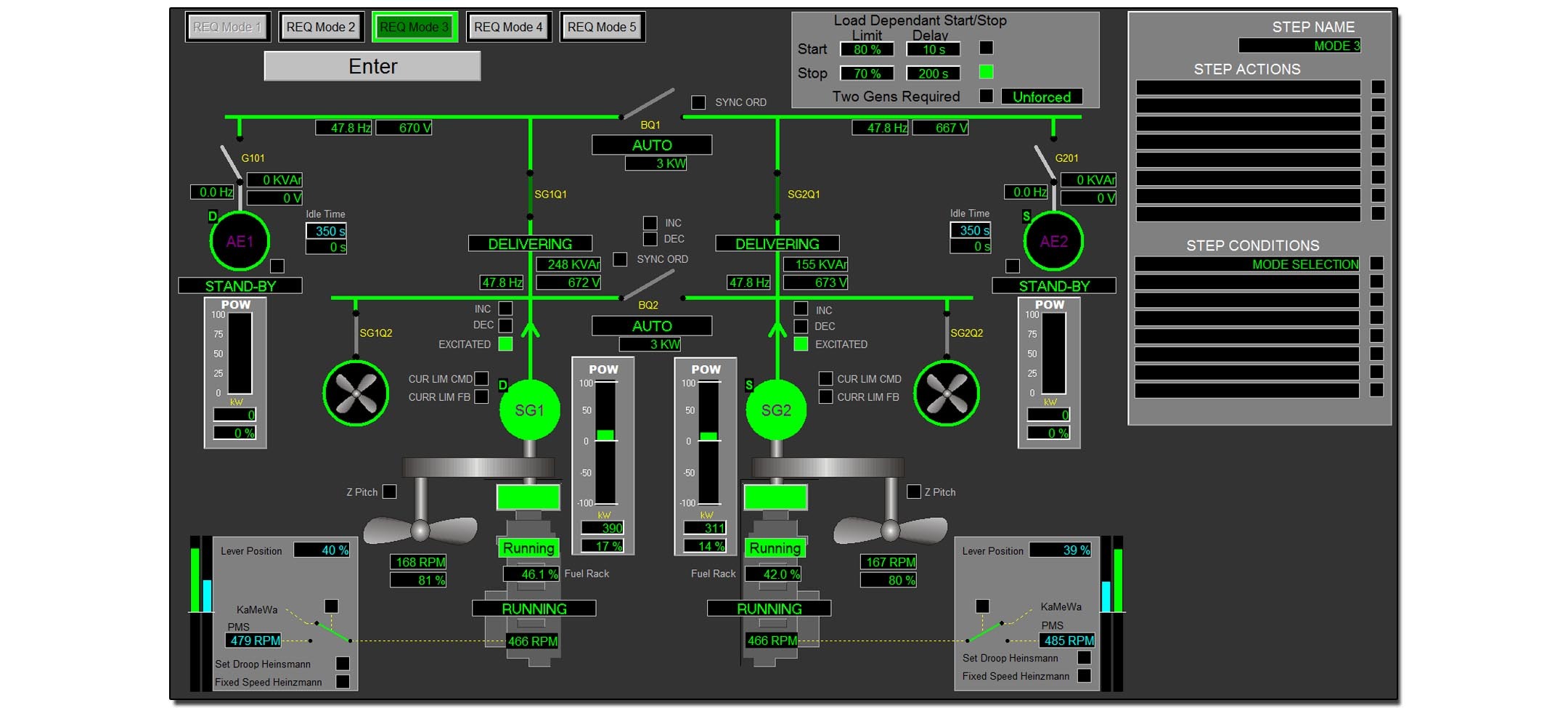Screen dimensions: 1568x708
Task: Select the SG1 shaft generator circle
Action: pos(529,410)
